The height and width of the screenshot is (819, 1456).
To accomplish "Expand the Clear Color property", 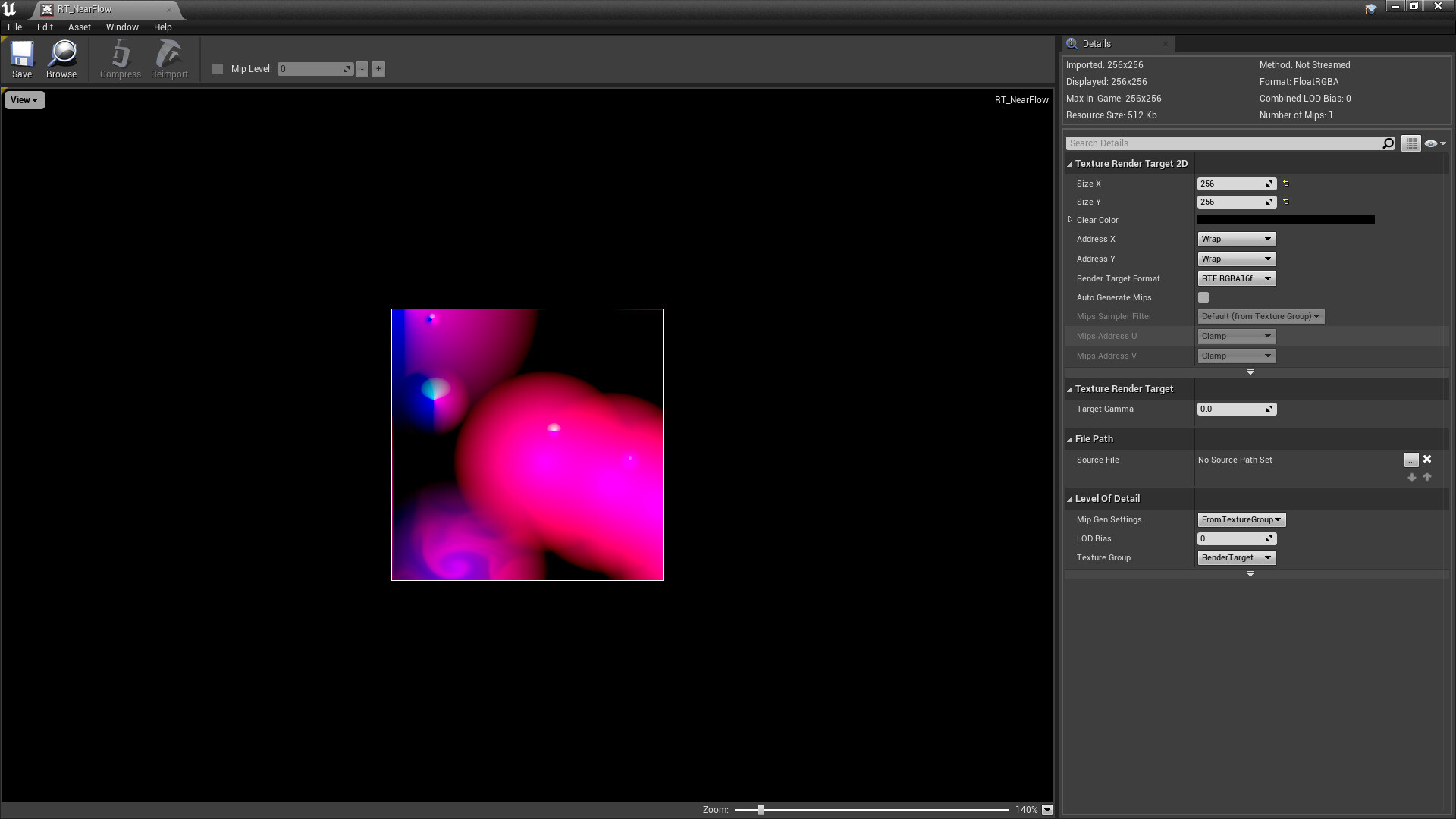I will tap(1070, 220).
